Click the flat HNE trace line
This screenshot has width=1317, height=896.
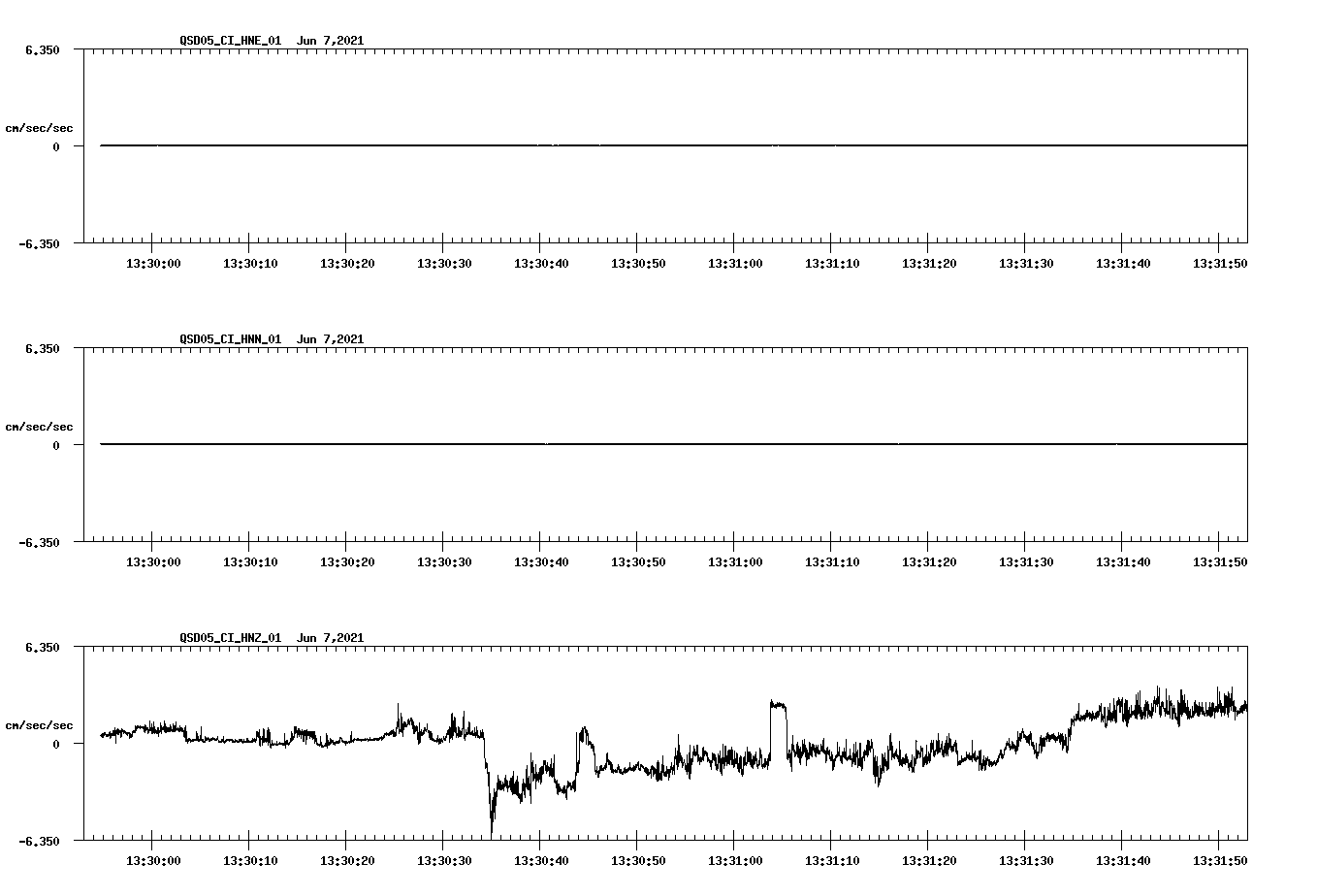[x=674, y=145]
